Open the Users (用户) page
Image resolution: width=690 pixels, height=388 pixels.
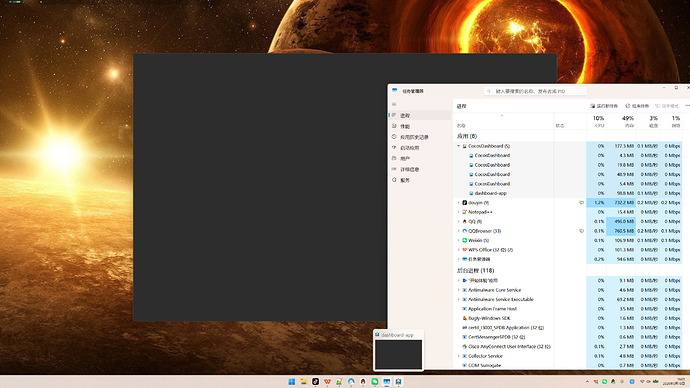coord(420,158)
